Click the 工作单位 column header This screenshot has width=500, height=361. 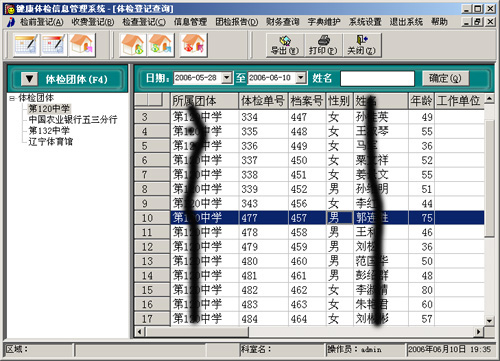[459, 101]
